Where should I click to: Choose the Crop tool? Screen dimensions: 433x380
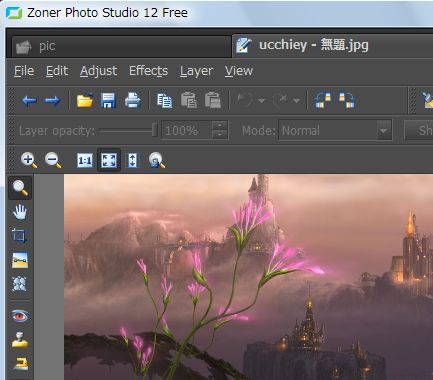pyautogui.click(x=19, y=236)
